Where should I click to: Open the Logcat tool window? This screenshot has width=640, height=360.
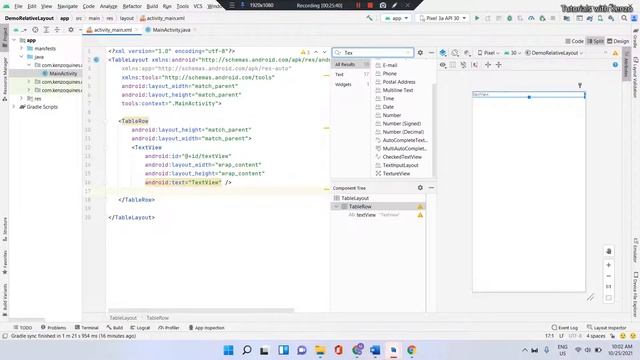pos(140,328)
